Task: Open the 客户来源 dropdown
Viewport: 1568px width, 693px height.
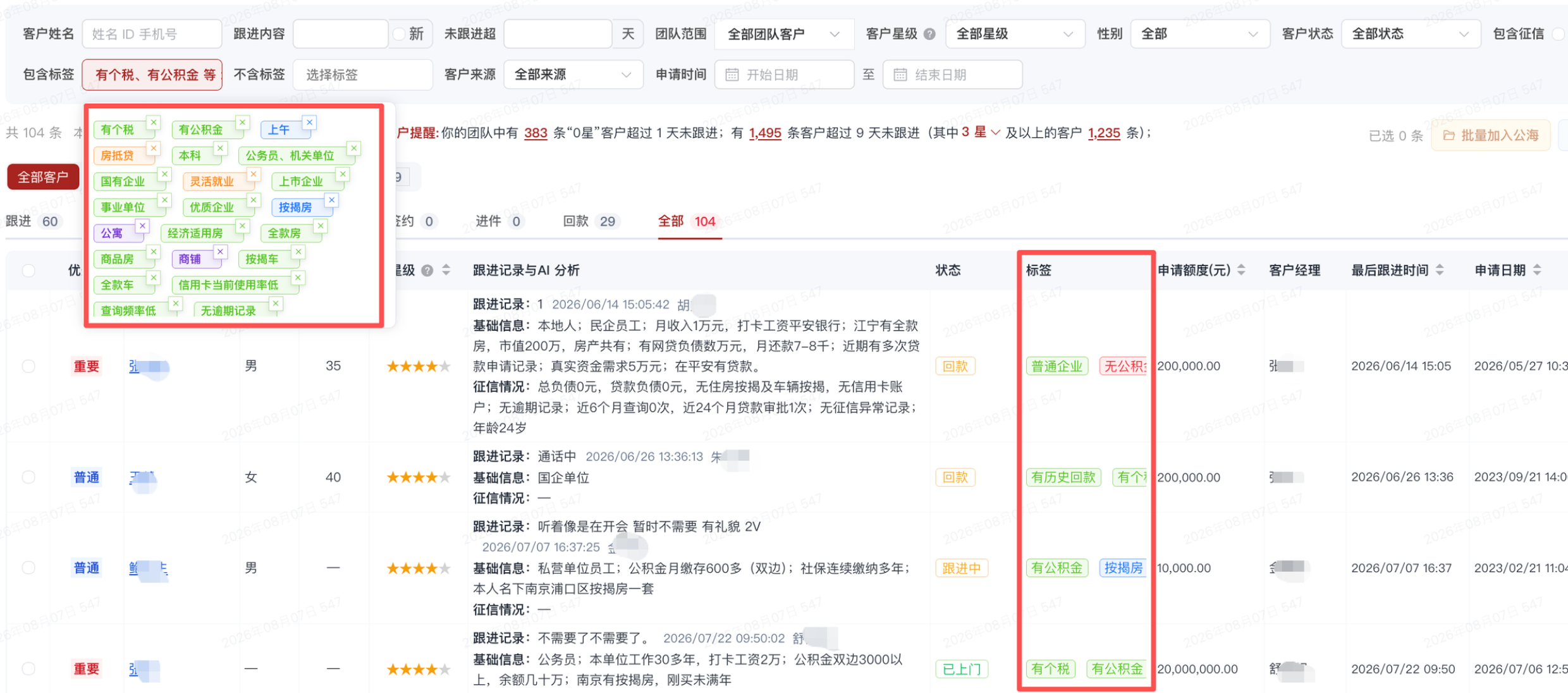Action: pyautogui.click(x=573, y=75)
